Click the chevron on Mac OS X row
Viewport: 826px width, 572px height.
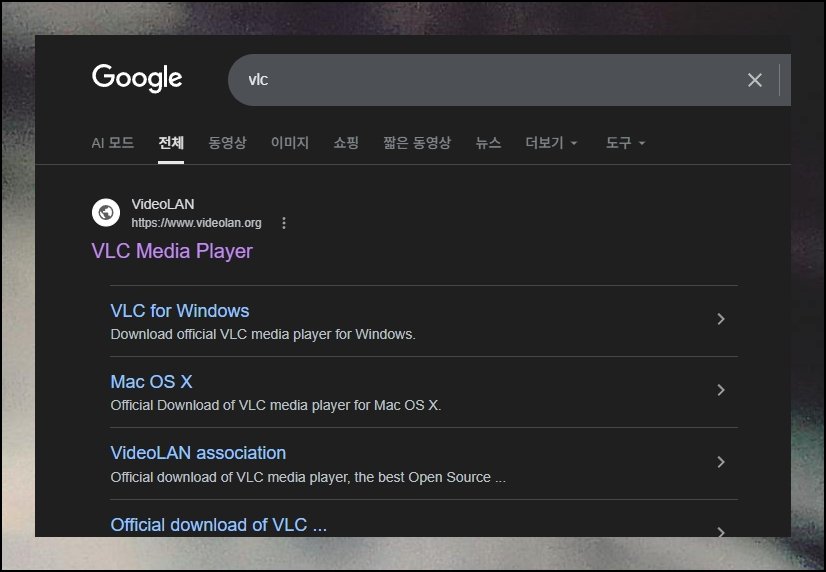pos(721,390)
